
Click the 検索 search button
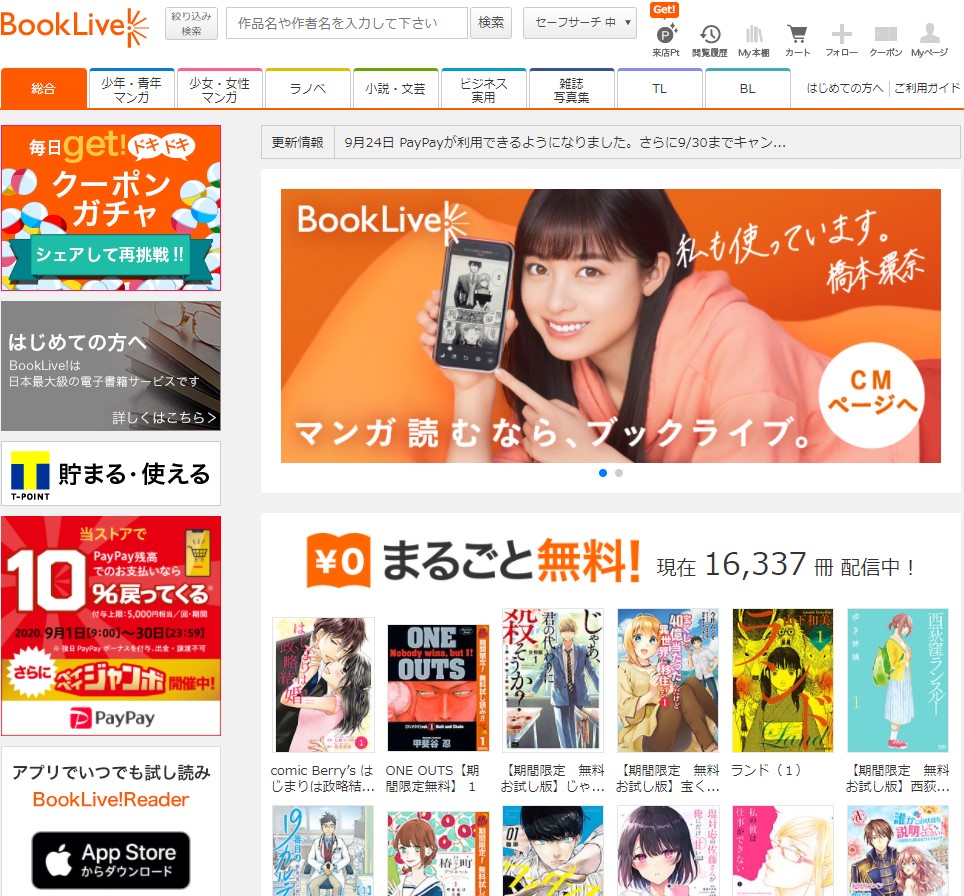pyautogui.click(x=490, y=22)
